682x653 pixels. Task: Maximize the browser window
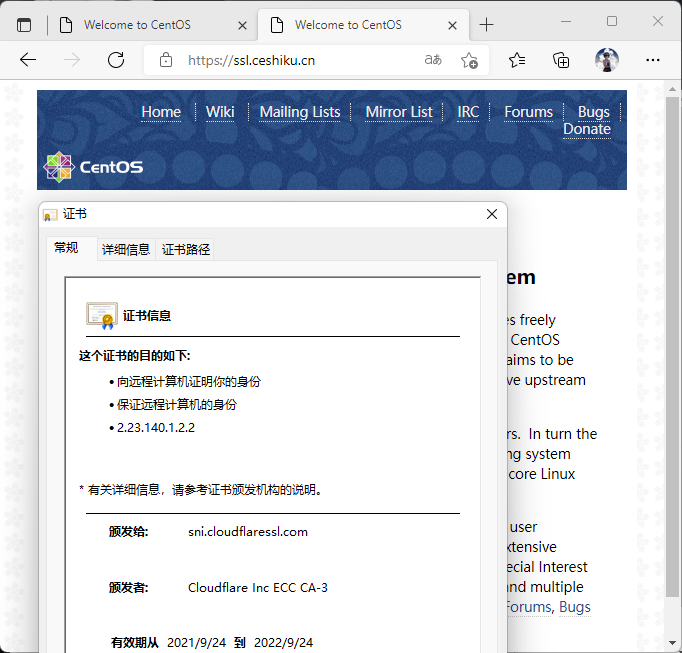(612, 21)
